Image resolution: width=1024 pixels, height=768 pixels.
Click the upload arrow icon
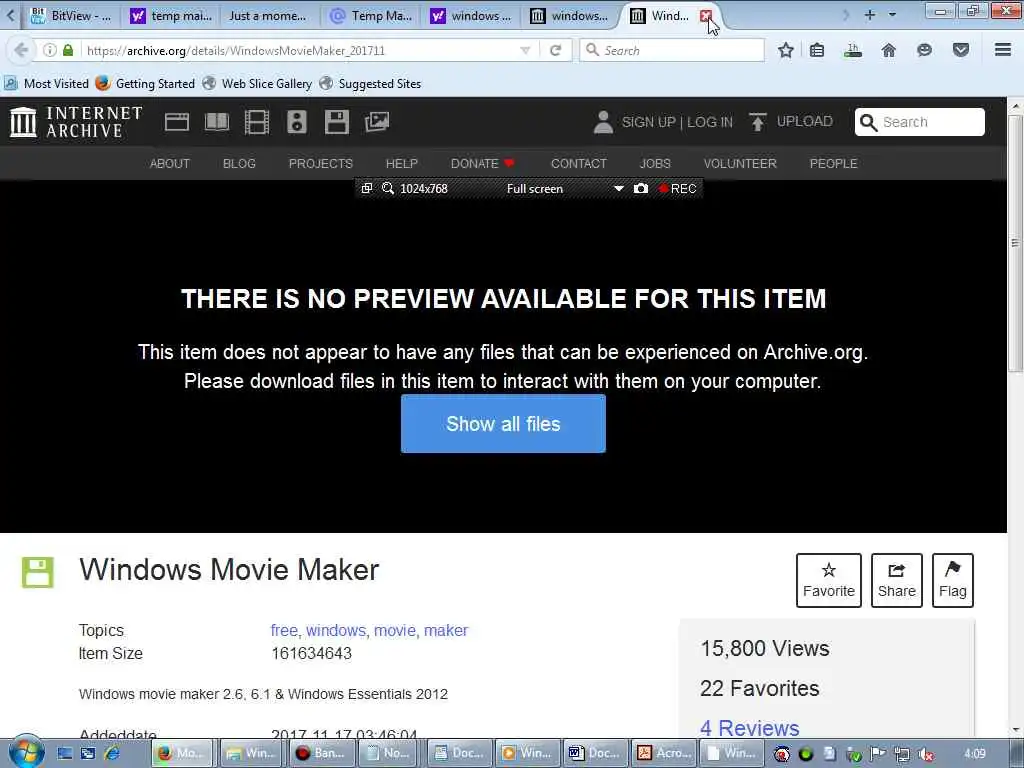pyautogui.click(x=758, y=122)
